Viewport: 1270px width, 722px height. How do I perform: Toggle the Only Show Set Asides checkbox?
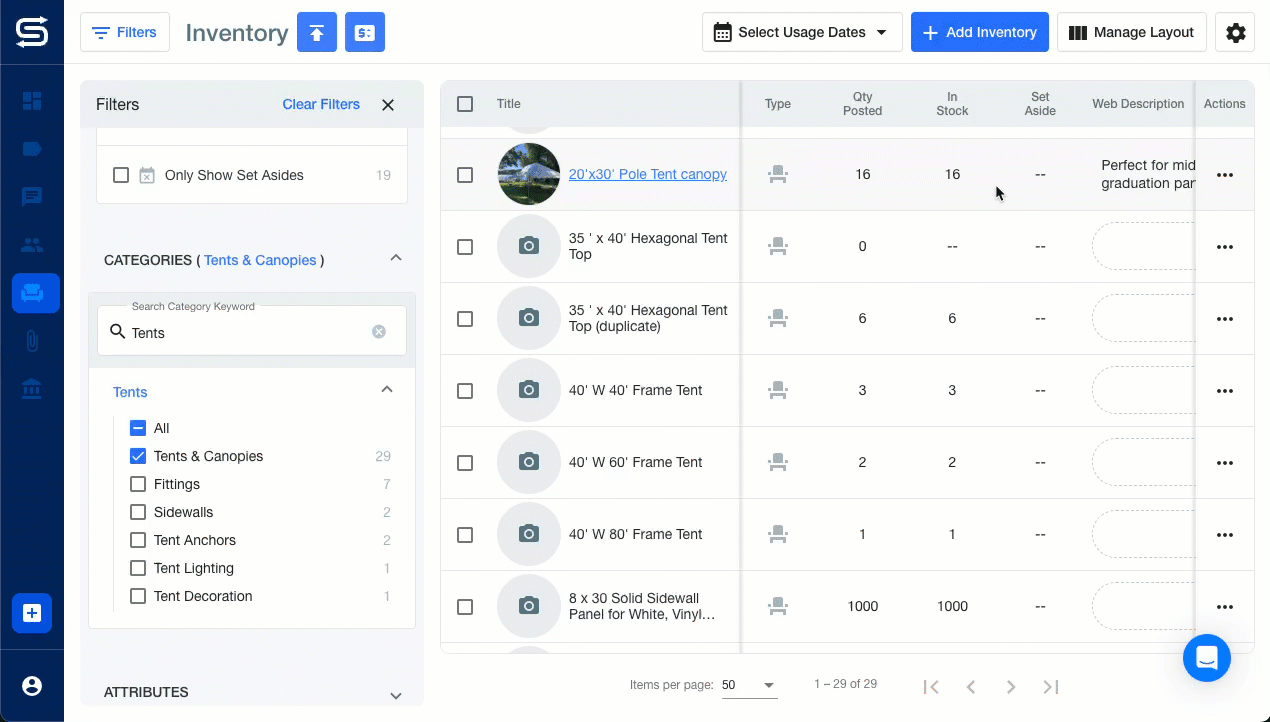[x=121, y=175]
